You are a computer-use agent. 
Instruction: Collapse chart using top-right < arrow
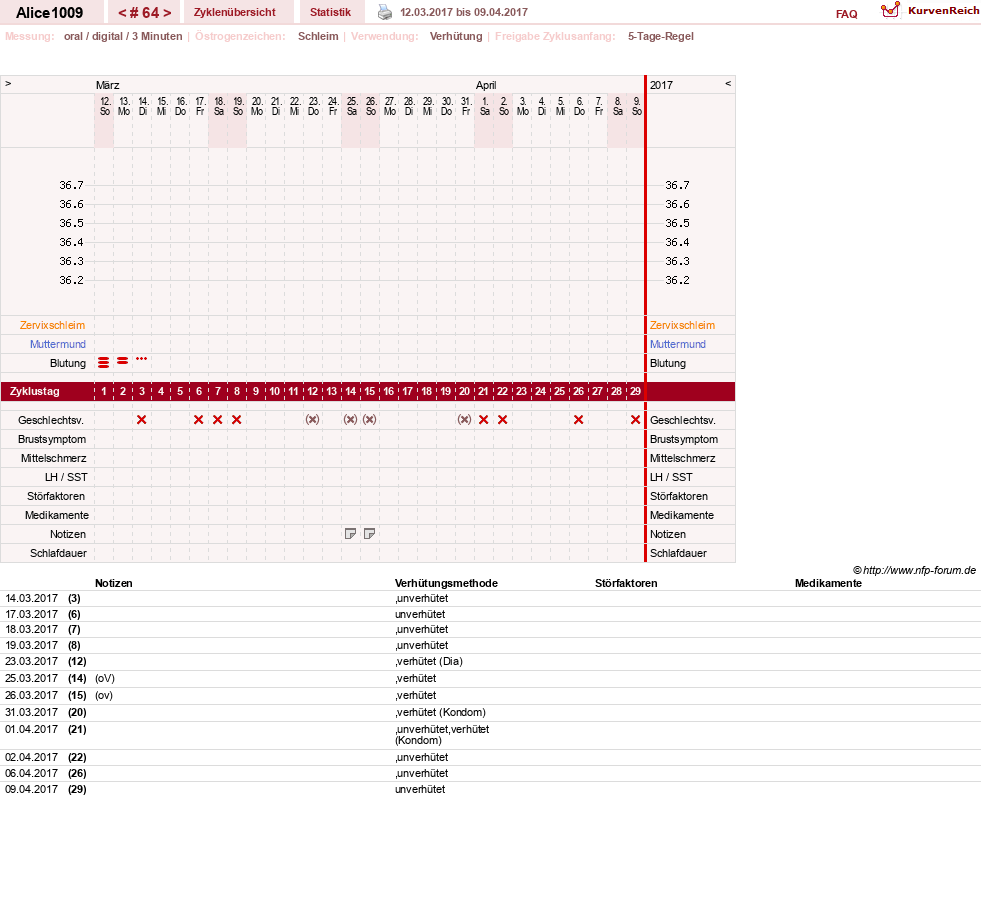[x=728, y=83]
